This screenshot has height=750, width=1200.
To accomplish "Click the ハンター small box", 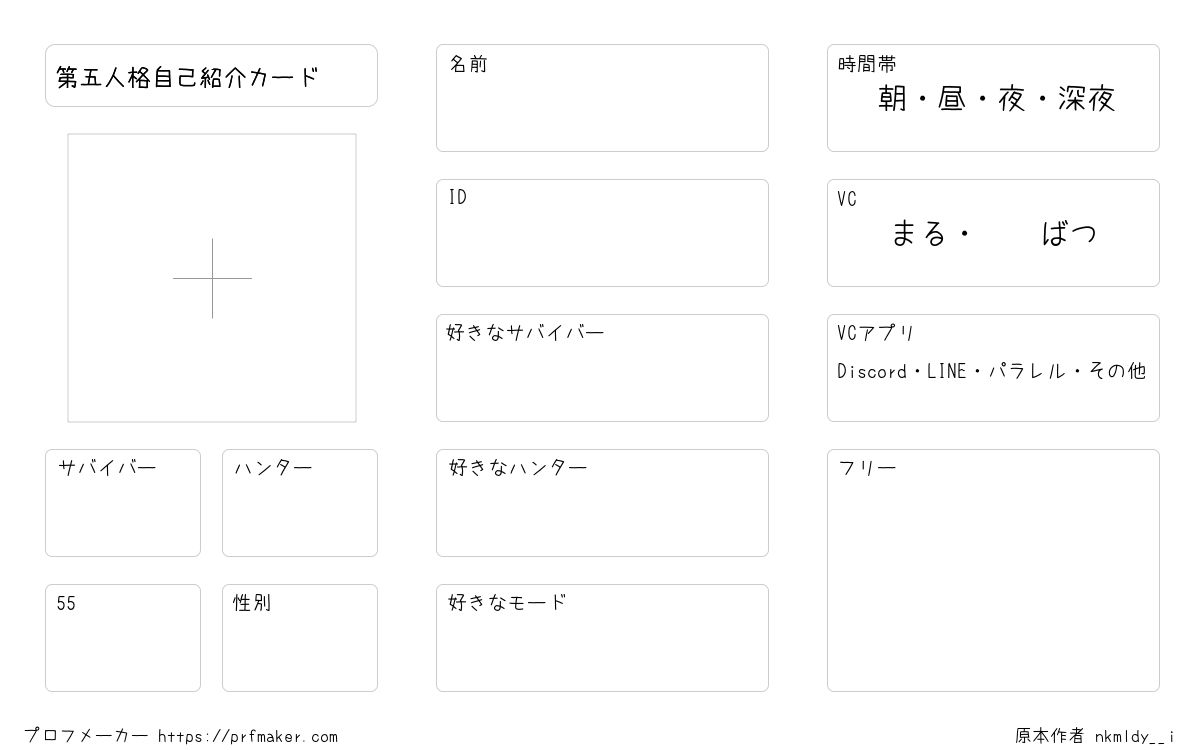I will point(300,503).
